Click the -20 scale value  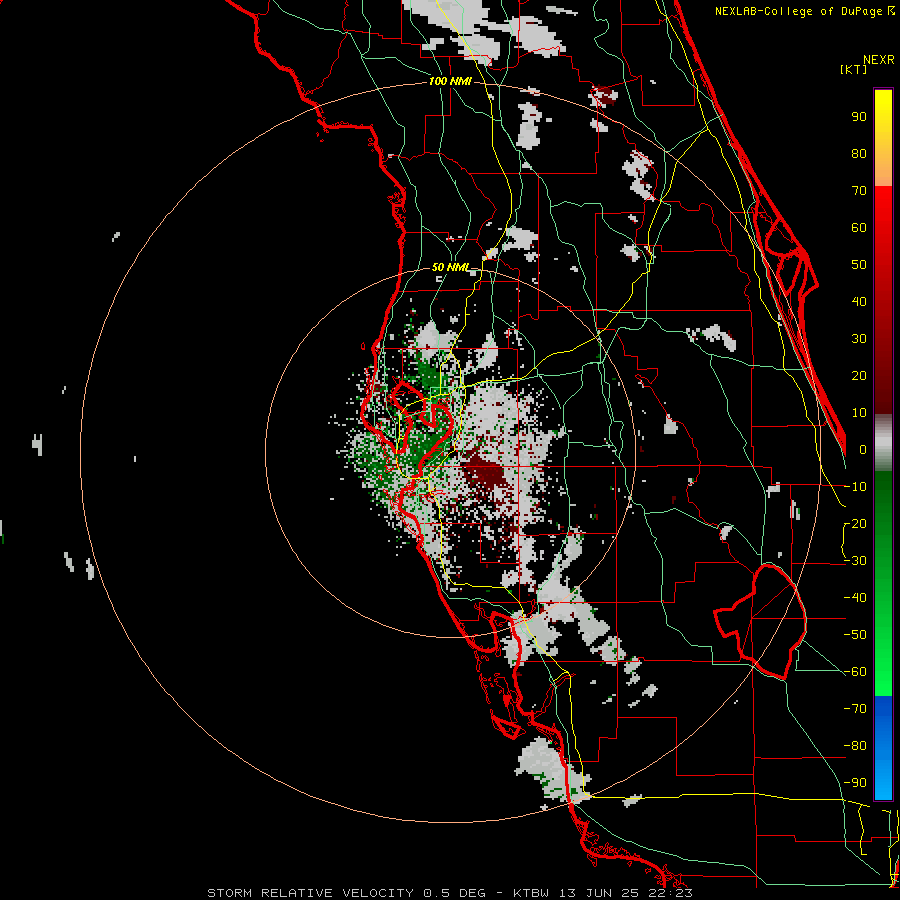click(855, 524)
